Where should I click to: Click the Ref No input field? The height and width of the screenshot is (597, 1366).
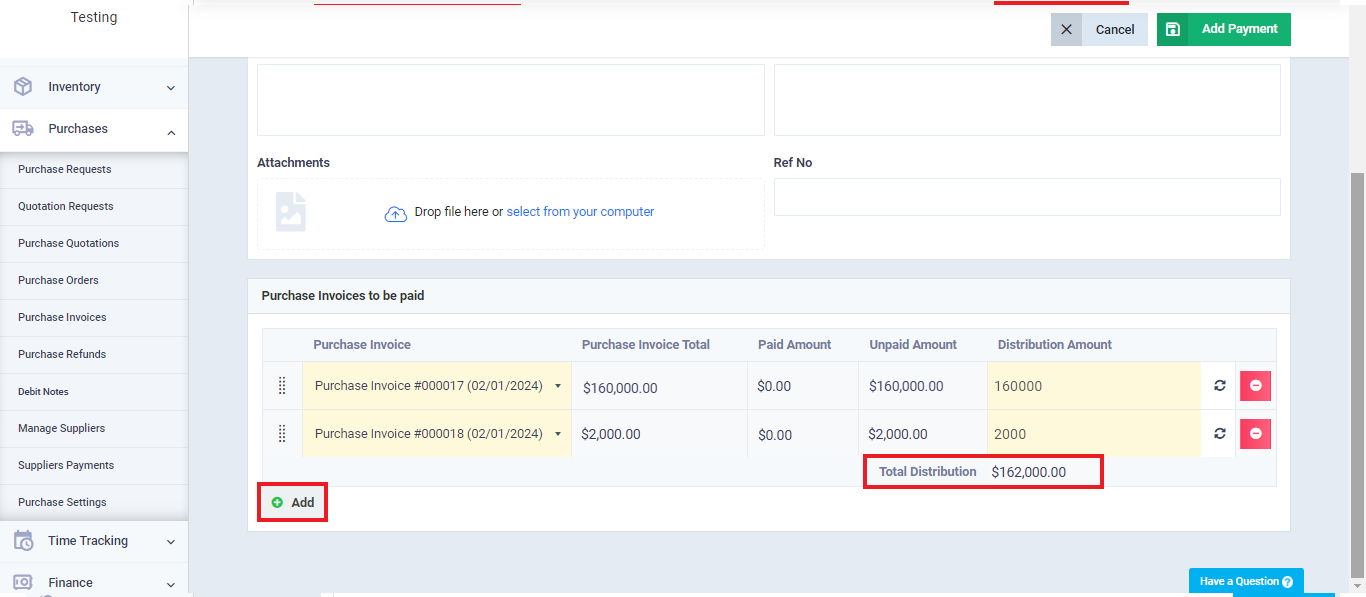point(1026,197)
